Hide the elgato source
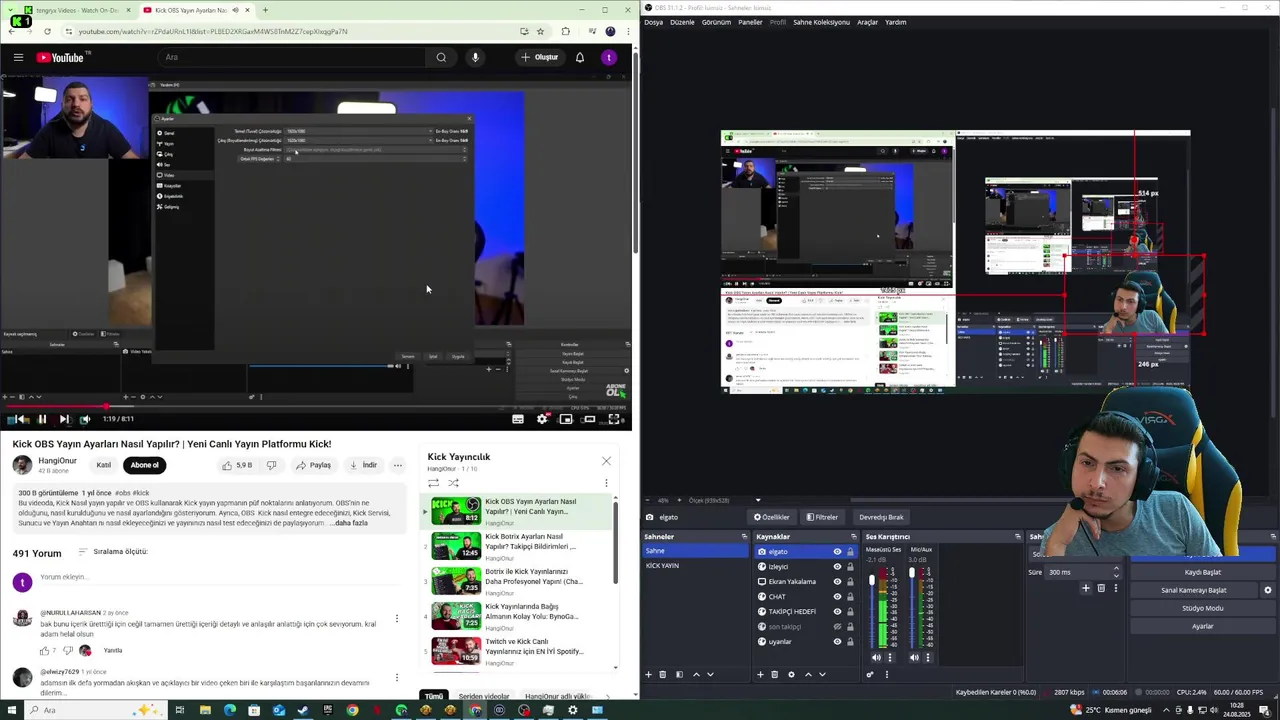The width and height of the screenshot is (1280, 720). pyautogui.click(x=837, y=552)
